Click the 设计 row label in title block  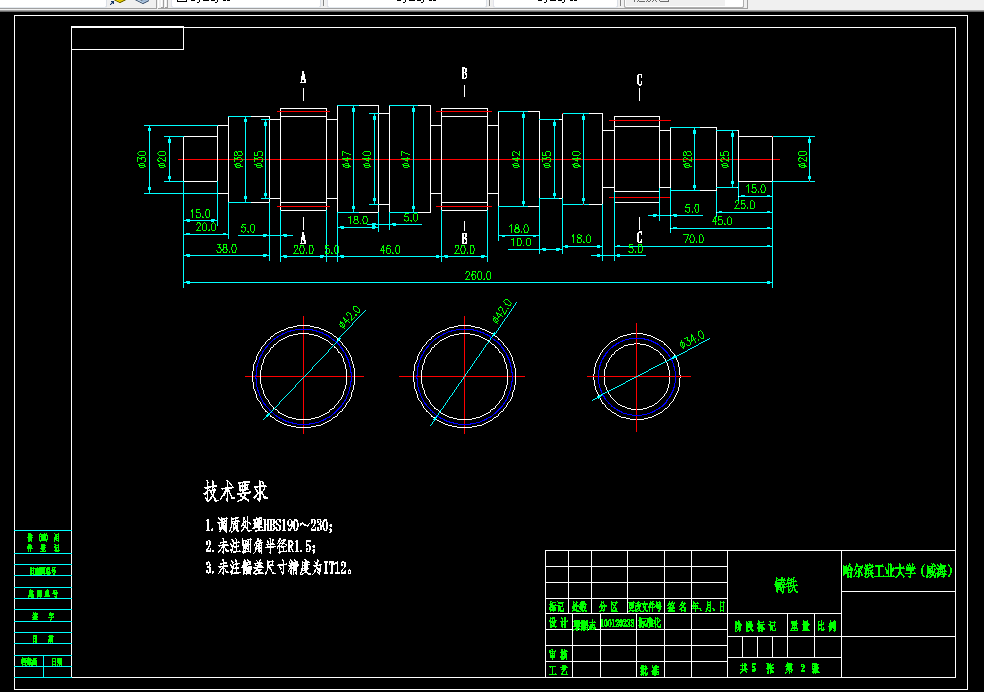click(x=558, y=622)
